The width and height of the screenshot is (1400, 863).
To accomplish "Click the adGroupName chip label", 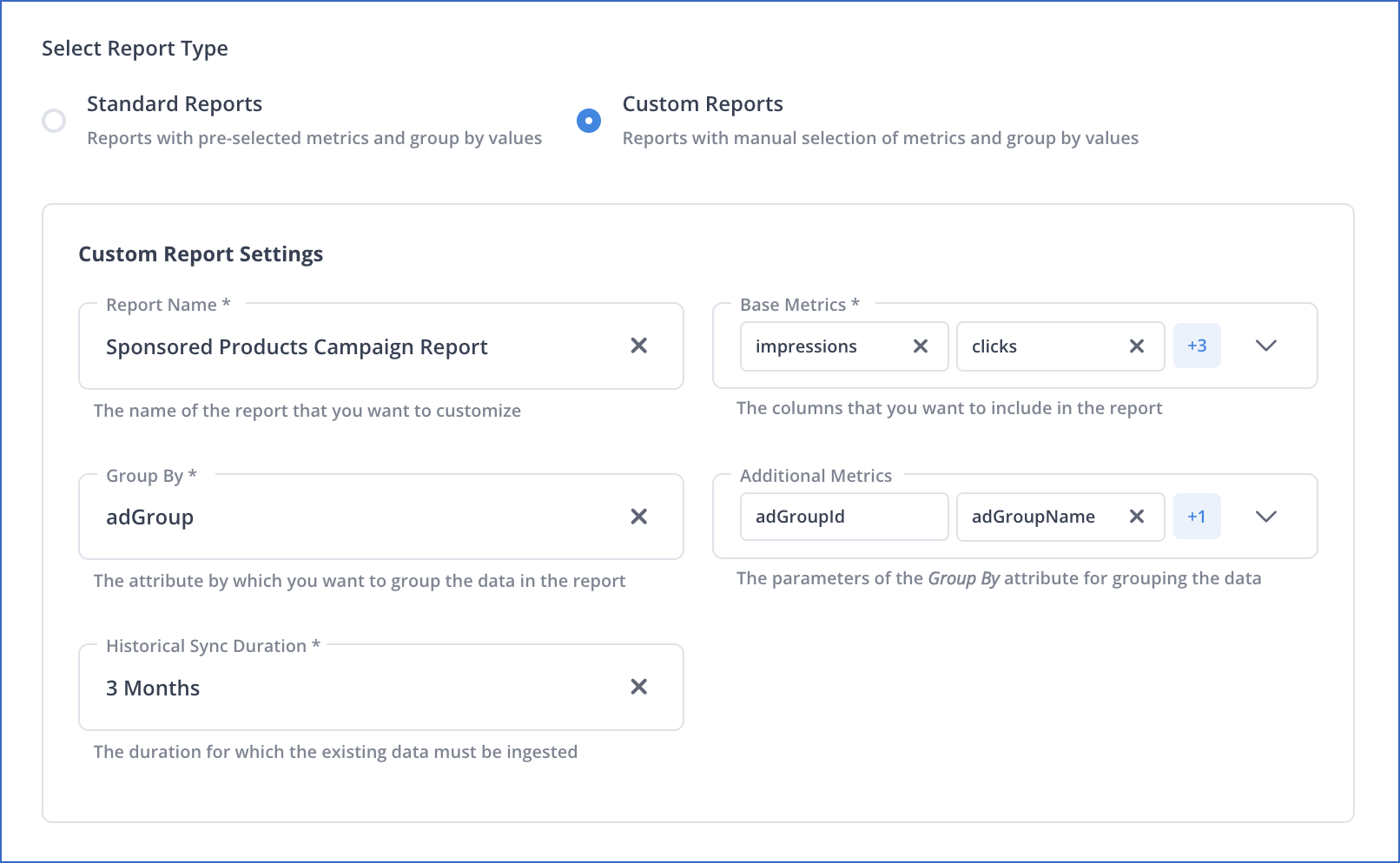I will click(1033, 517).
